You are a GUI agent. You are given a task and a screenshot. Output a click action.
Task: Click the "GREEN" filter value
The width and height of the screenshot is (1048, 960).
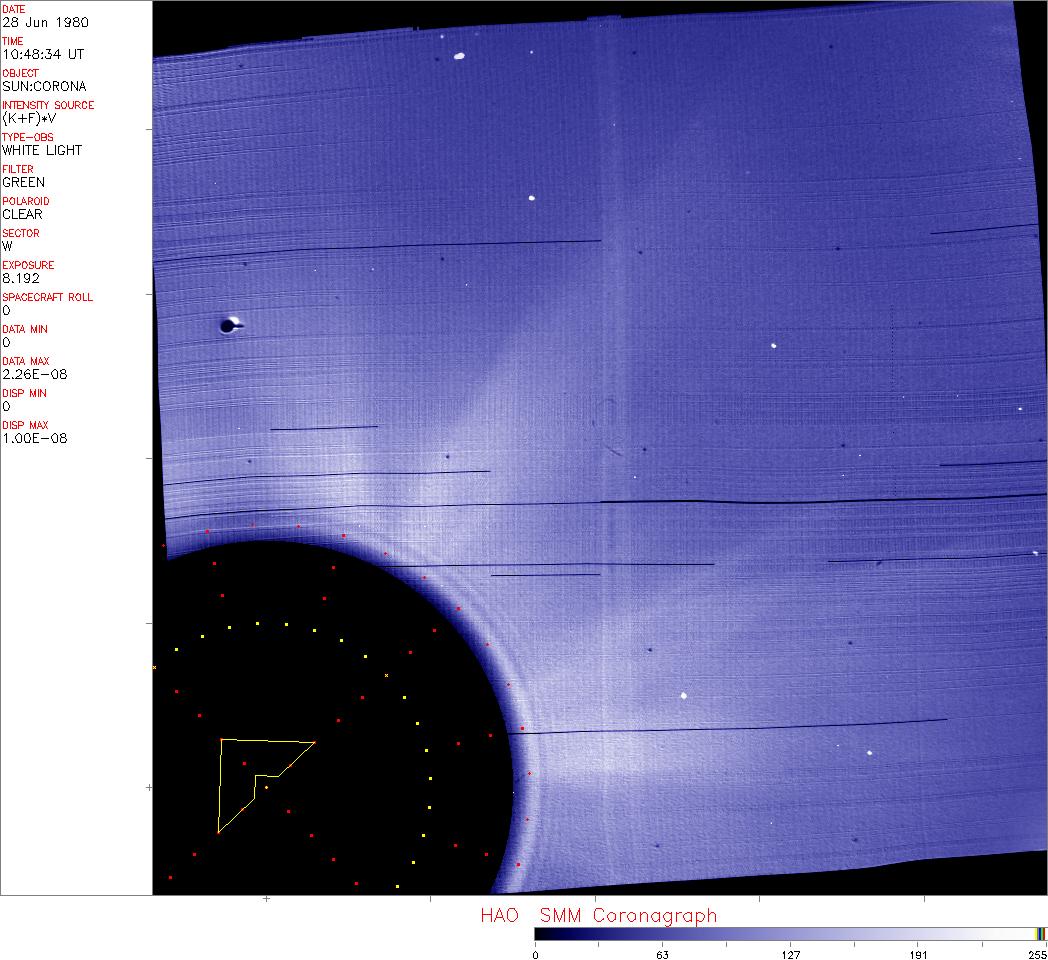[23, 182]
